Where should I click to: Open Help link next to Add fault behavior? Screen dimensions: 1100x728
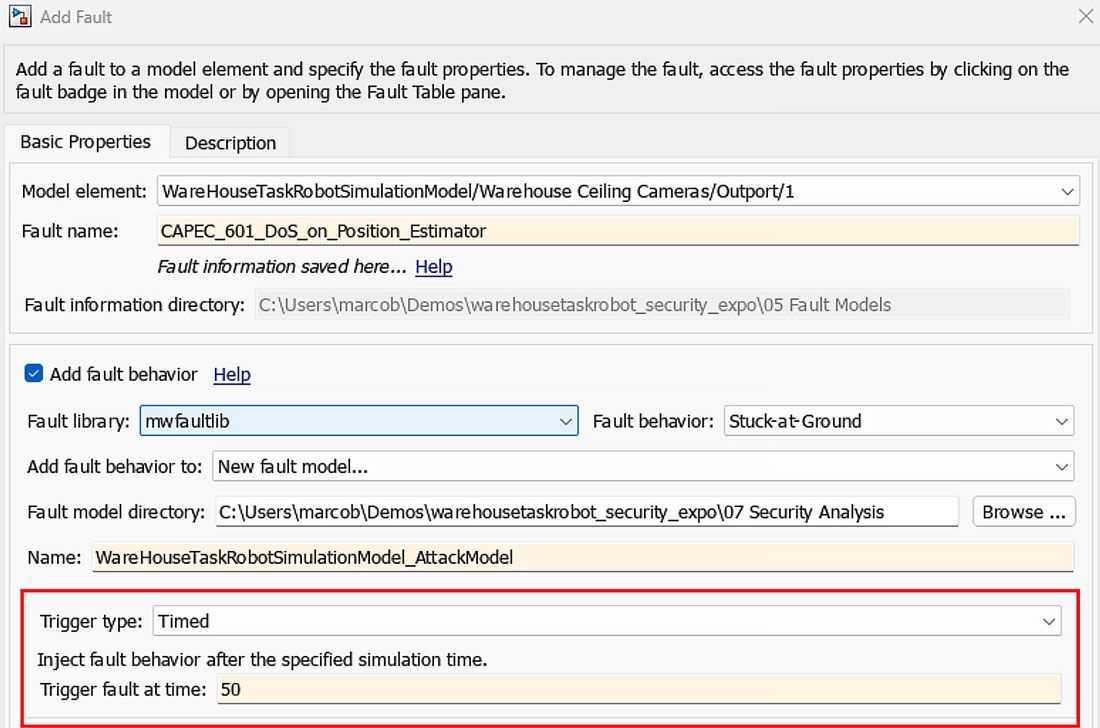click(x=232, y=374)
